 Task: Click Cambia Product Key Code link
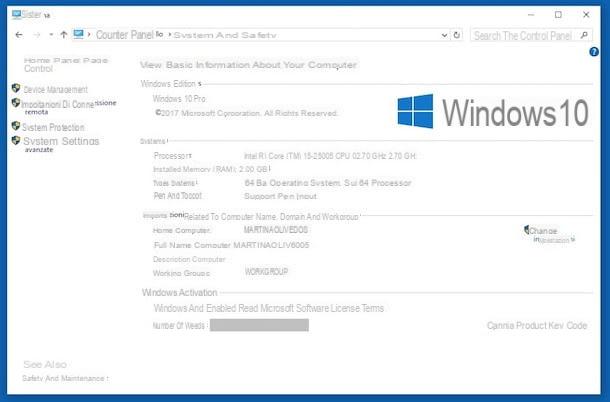pyautogui.click(x=537, y=325)
